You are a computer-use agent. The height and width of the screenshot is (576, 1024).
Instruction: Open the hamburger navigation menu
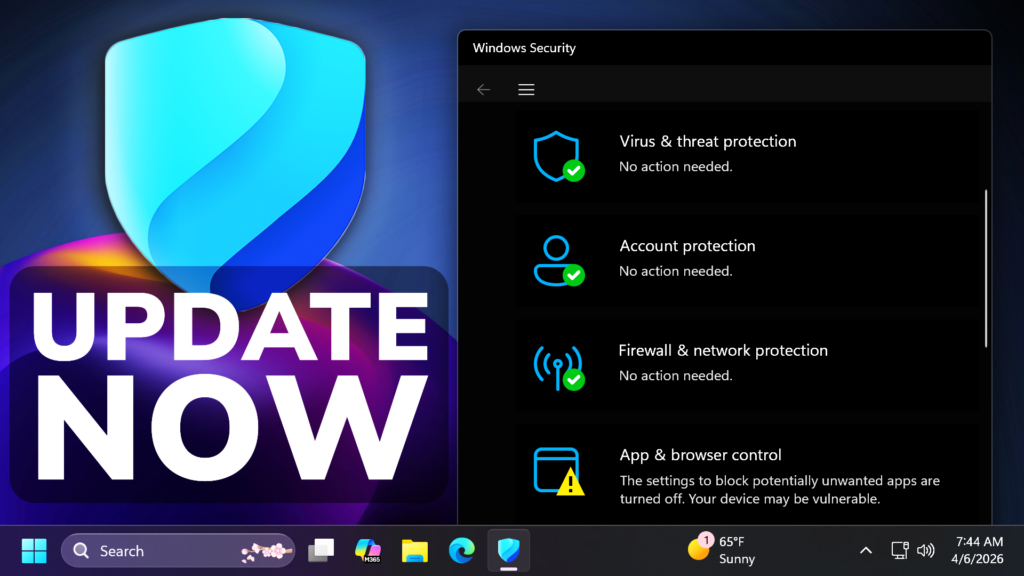point(526,90)
